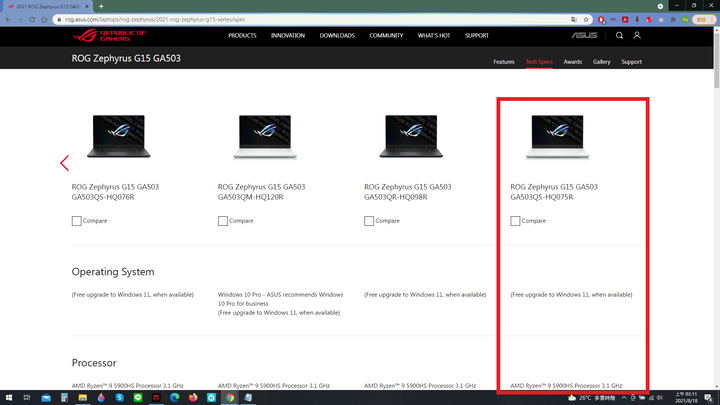Click the browser forward arrow
Image resolution: width=720 pixels, height=405 pixels.
point(20,19)
